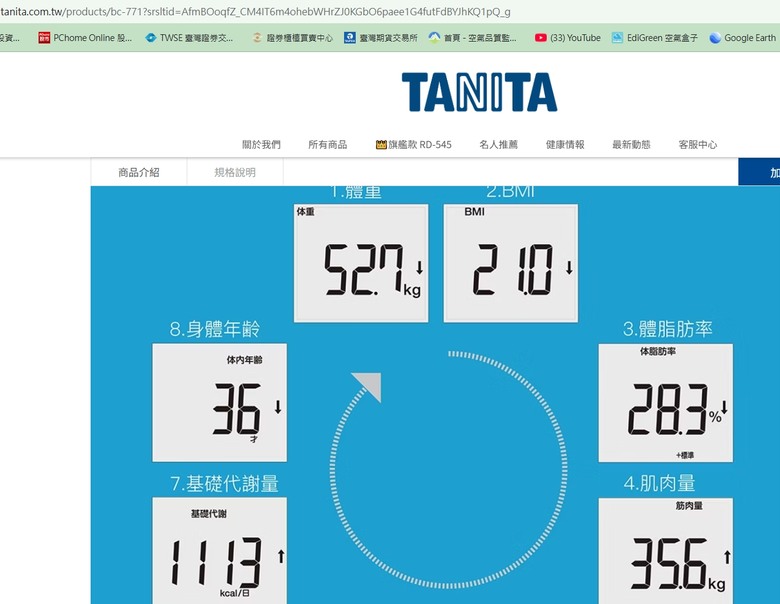The width and height of the screenshot is (780, 604).
Task: Open the 旗艦款 RD-545 menu item
Action: coord(413,145)
